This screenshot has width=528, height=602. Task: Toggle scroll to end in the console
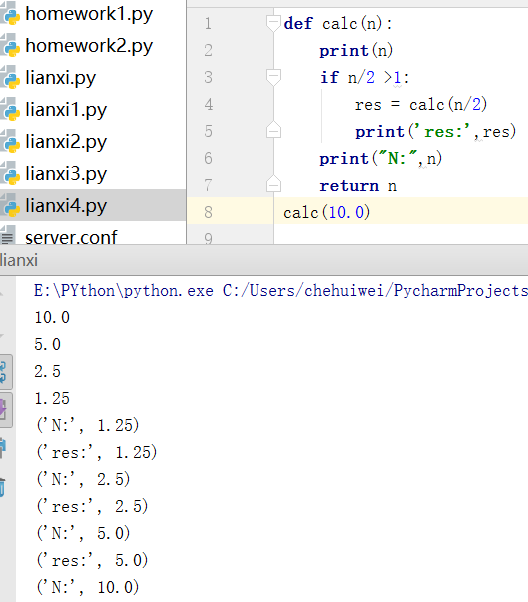tap(5, 410)
